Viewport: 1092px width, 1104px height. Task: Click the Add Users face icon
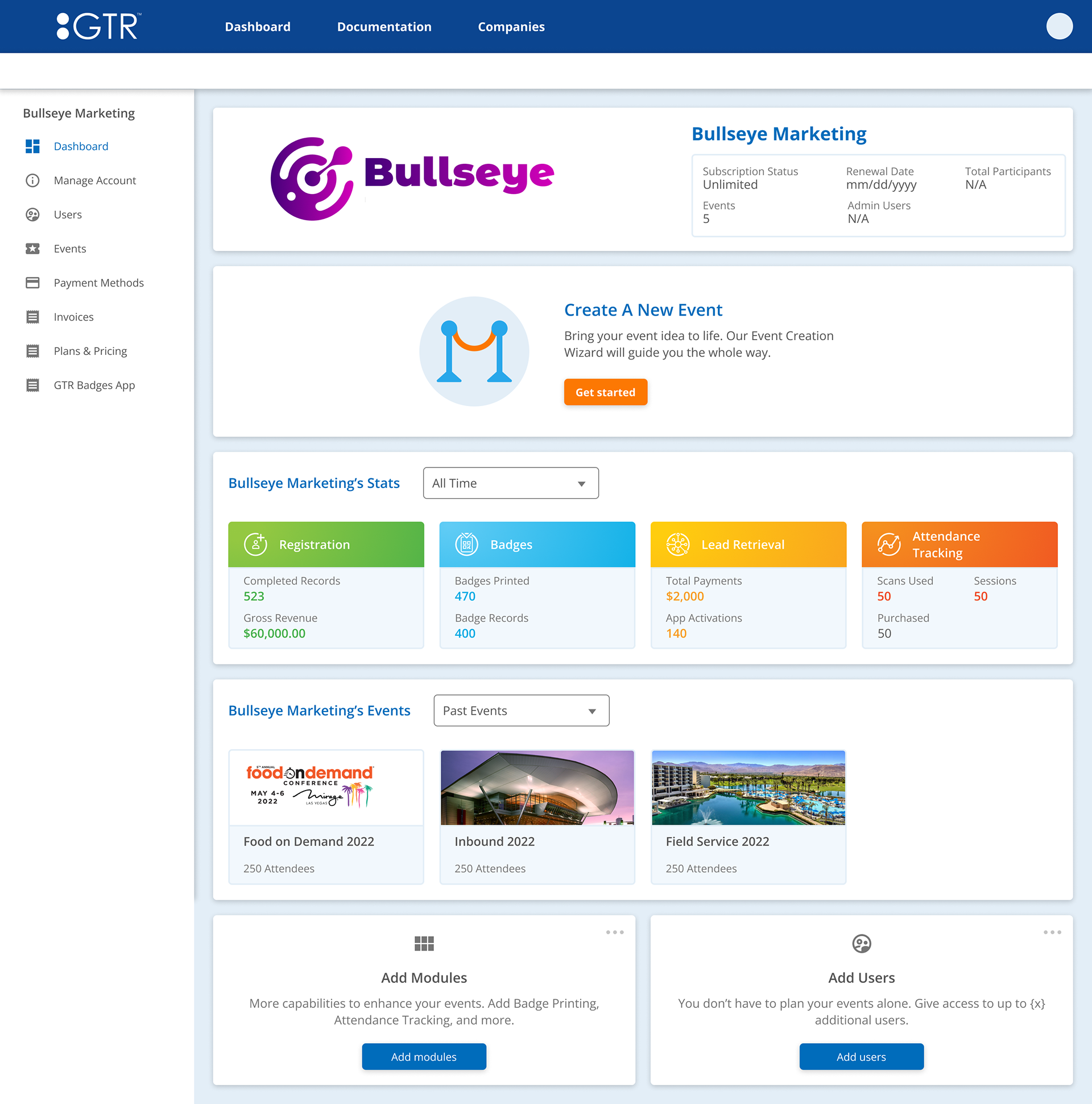pyautogui.click(x=861, y=944)
